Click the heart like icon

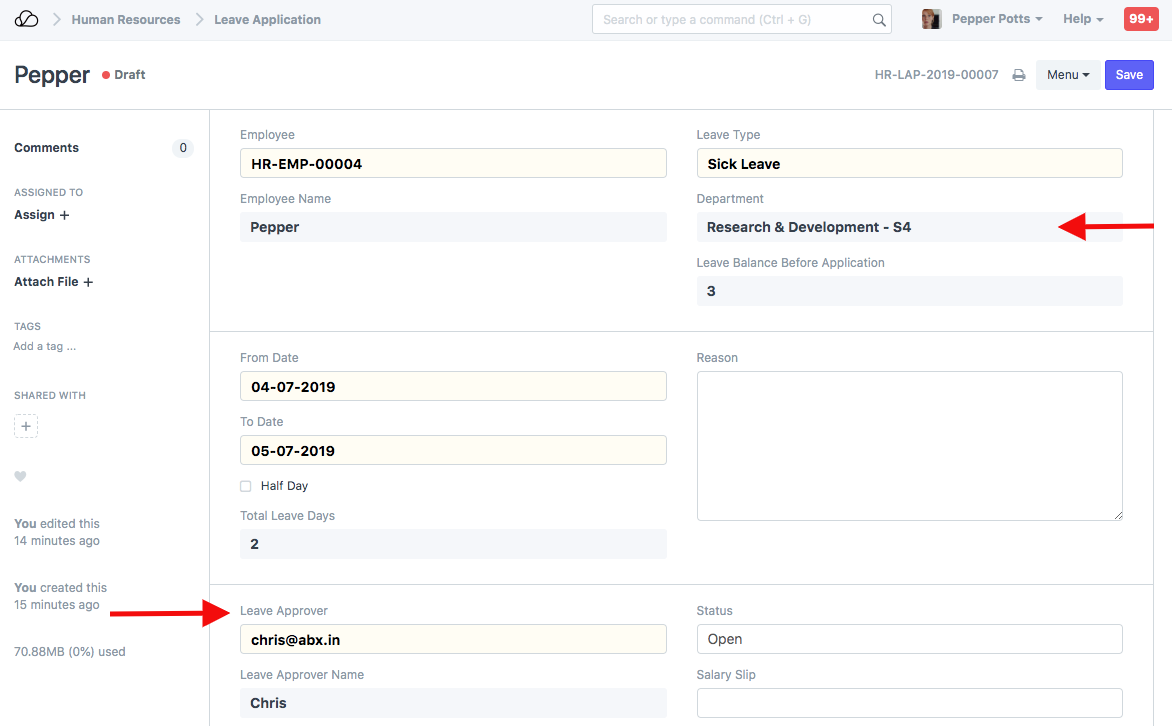(20, 477)
